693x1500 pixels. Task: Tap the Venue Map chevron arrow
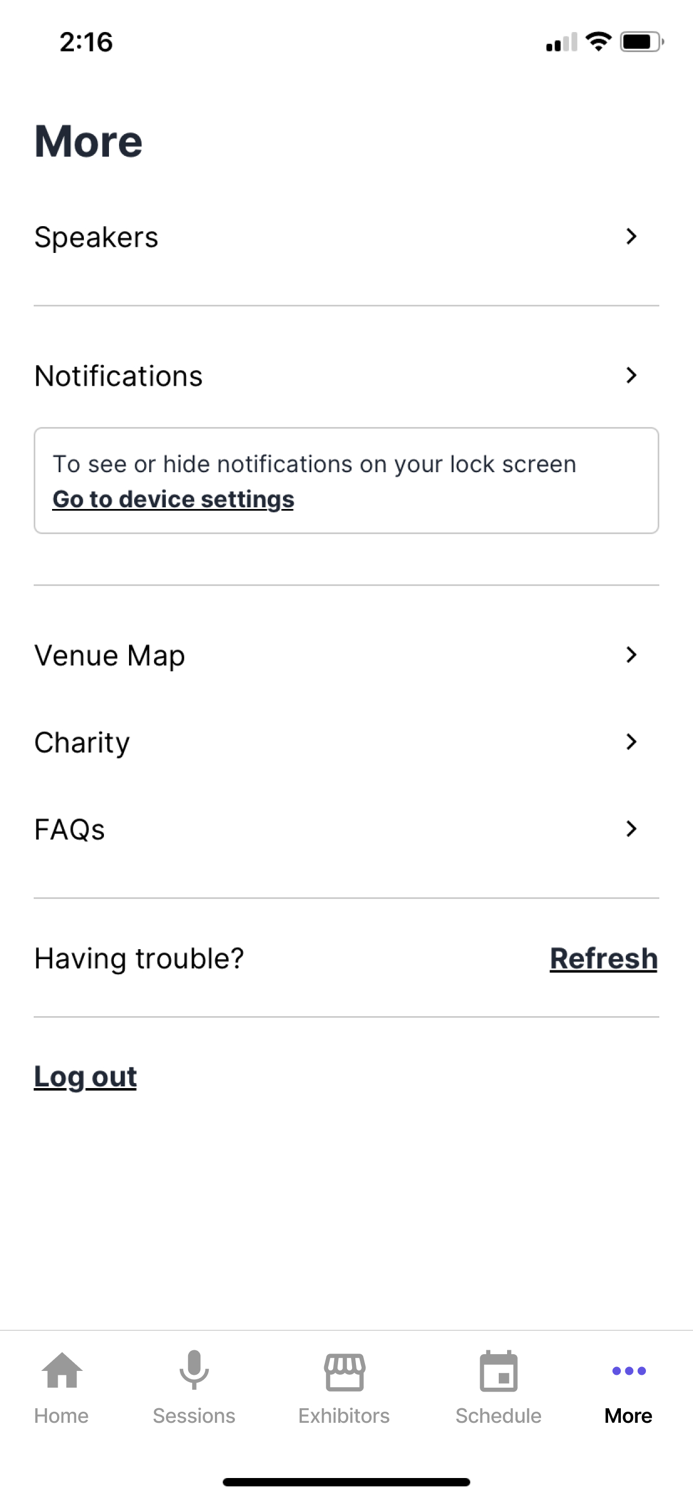(x=631, y=654)
